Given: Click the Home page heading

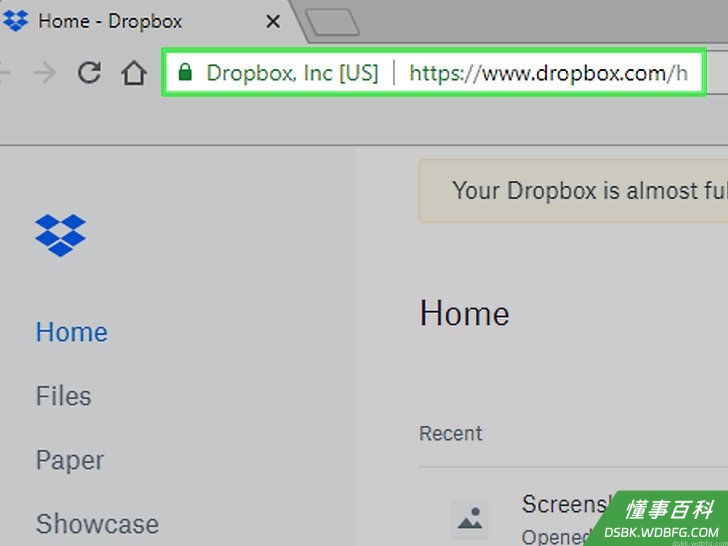Looking at the screenshot, I should click(x=464, y=314).
